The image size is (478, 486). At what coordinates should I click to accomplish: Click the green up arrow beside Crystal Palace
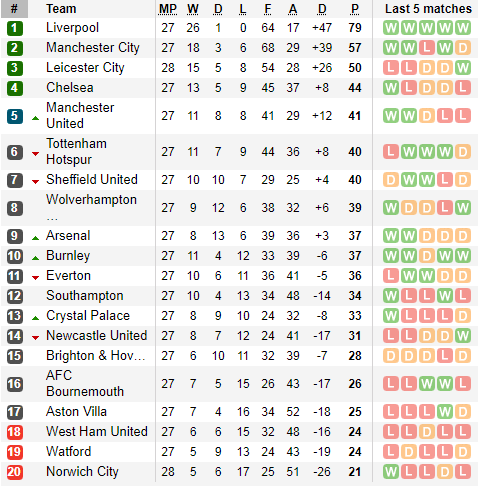tap(35, 318)
